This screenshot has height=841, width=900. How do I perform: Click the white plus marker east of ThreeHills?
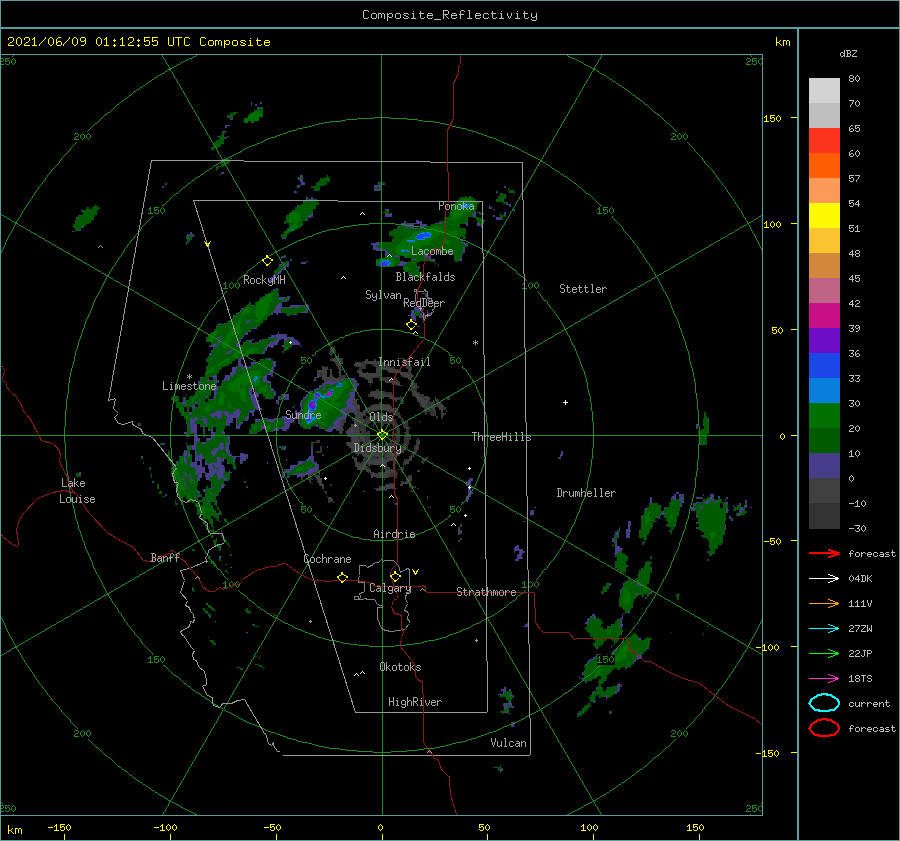[x=565, y=402]
